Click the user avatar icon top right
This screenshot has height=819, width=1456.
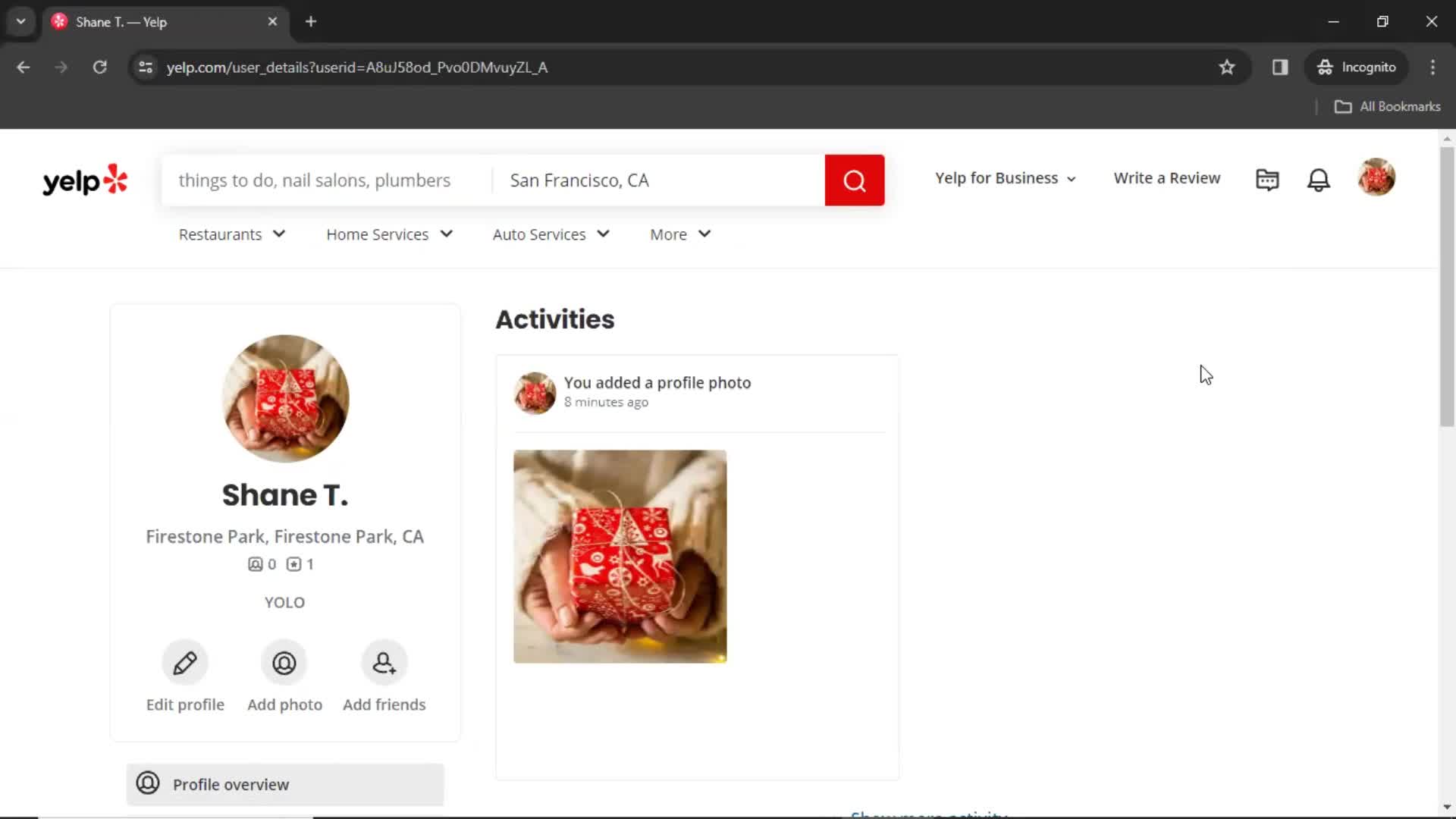pyautogui.click(x=1378, y=178)
